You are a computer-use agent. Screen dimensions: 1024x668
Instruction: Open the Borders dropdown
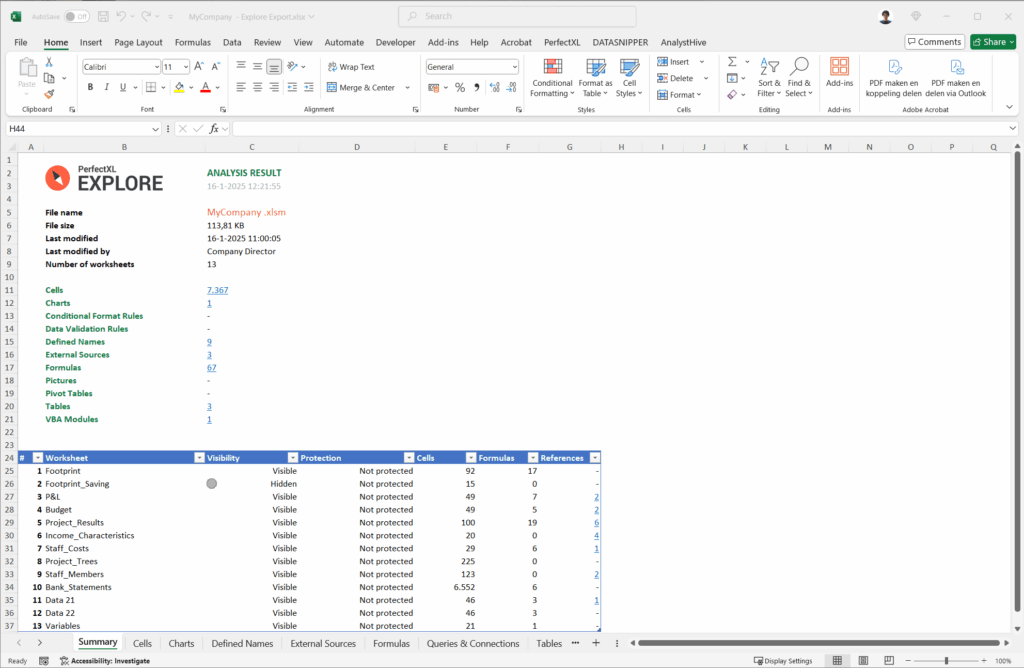pyautogui.click(x=164, y=87)
